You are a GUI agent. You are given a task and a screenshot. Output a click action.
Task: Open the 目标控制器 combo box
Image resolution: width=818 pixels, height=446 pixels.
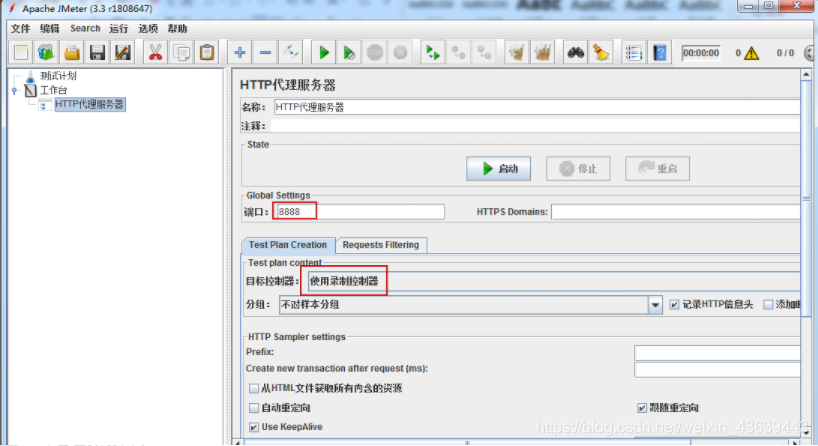[554, 281]
